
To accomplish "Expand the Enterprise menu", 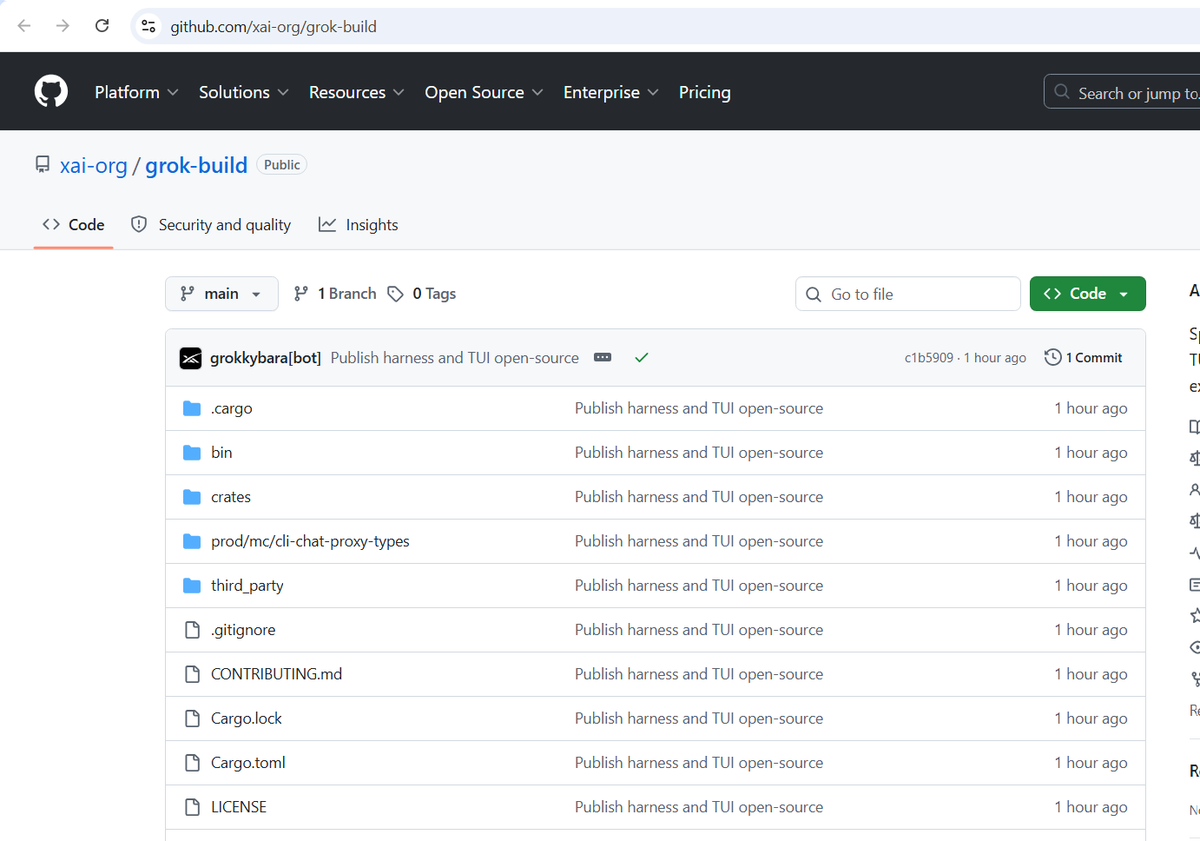I will click(x=611, y=92).
